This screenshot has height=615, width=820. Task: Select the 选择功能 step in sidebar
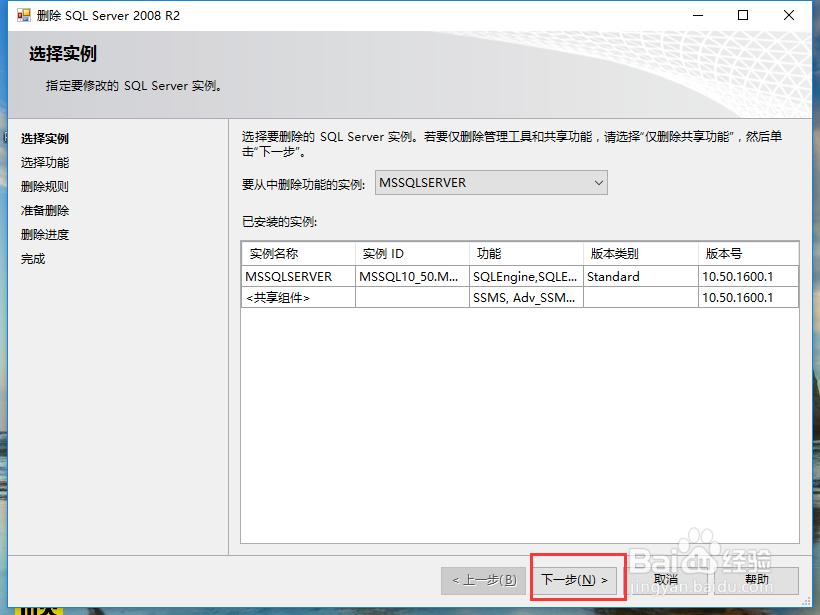44,162
